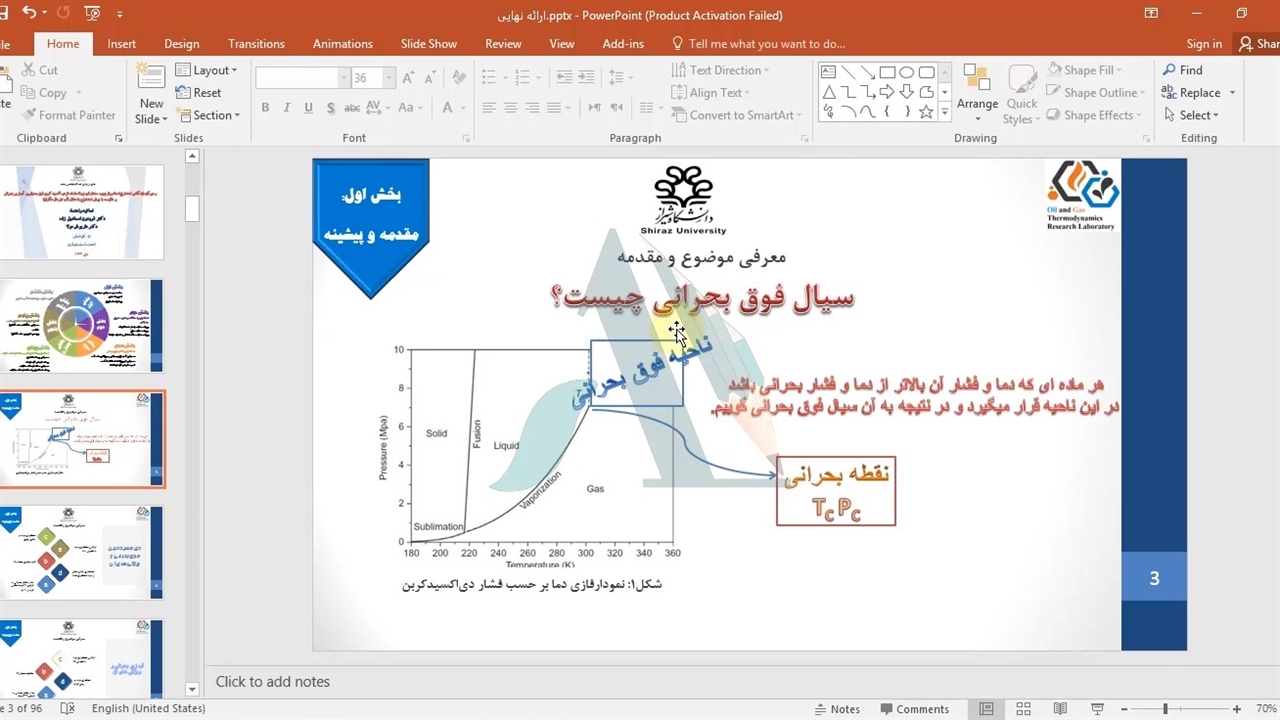
Task: Activate Normal view button in status bar
Action: coord(986,709)
